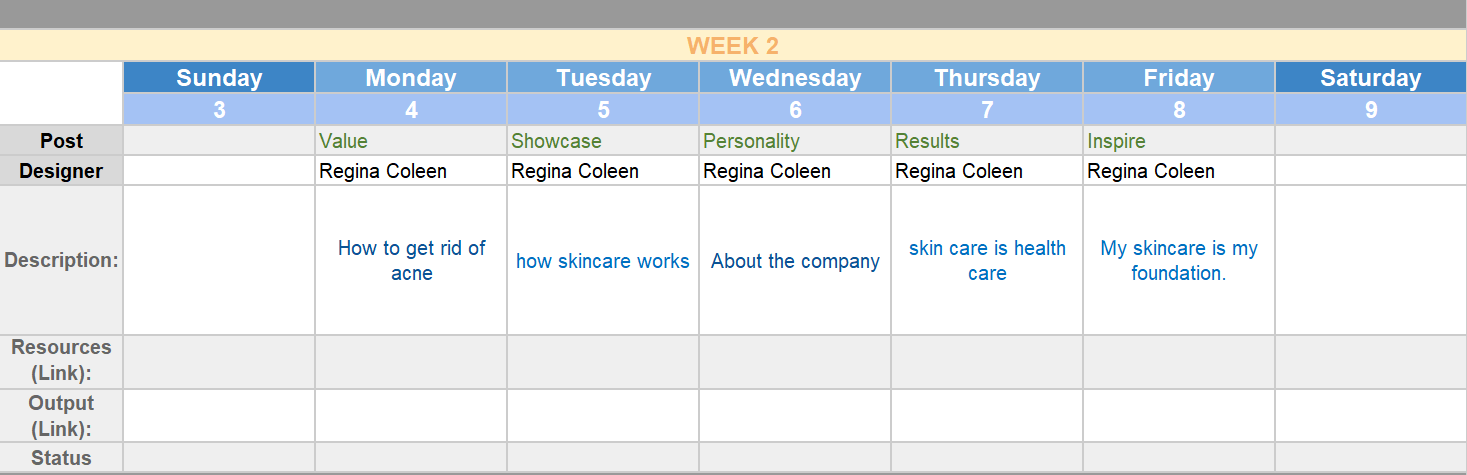1467x475 pixels.
Task: Click the Post row label
Action: 62,141
